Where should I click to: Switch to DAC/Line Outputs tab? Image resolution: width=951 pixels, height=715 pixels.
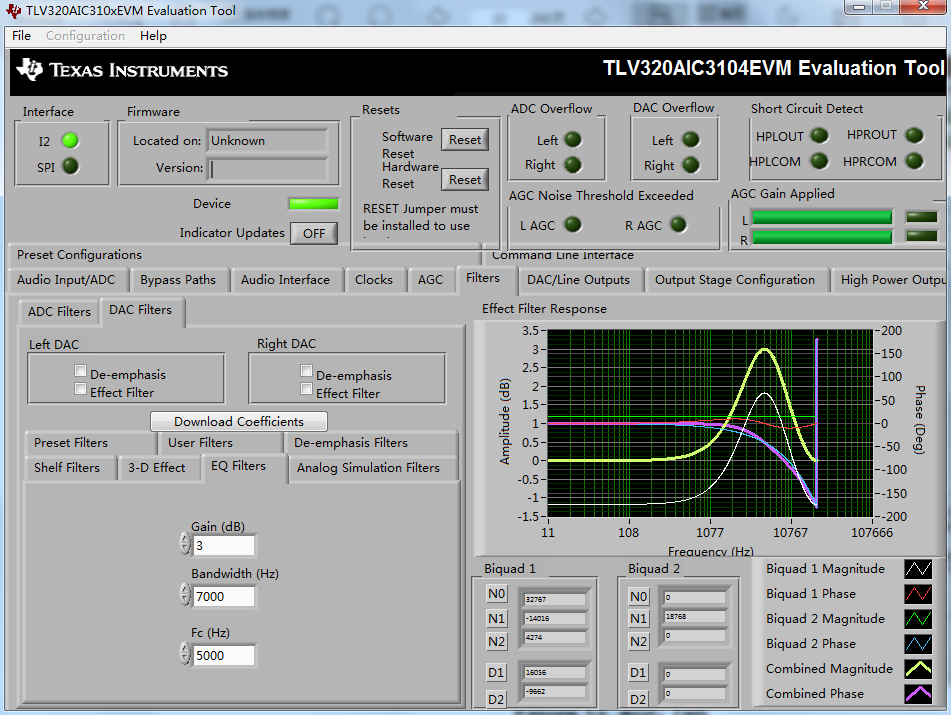click(x=579, y=280)
